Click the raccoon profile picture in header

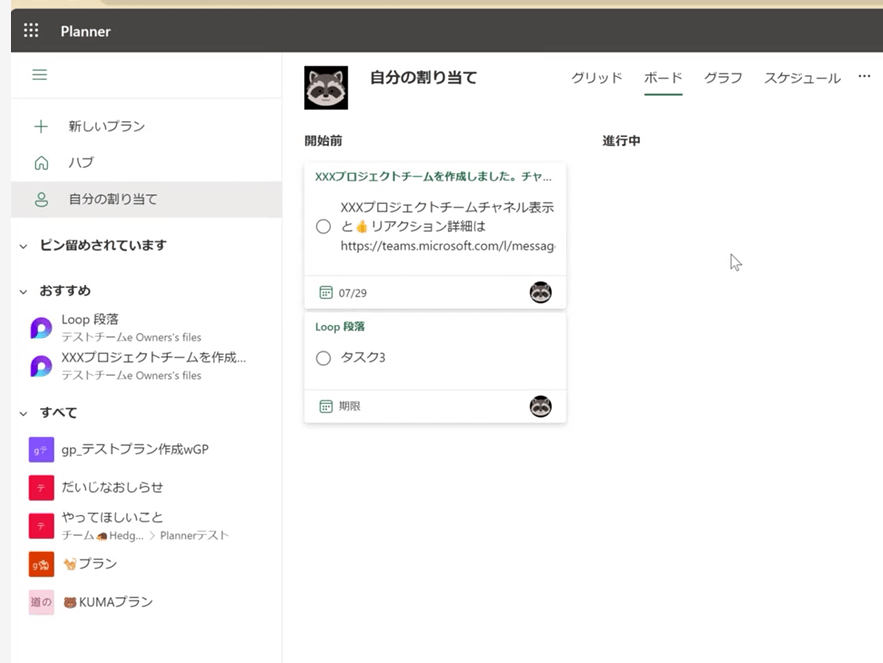click(326, 88)
